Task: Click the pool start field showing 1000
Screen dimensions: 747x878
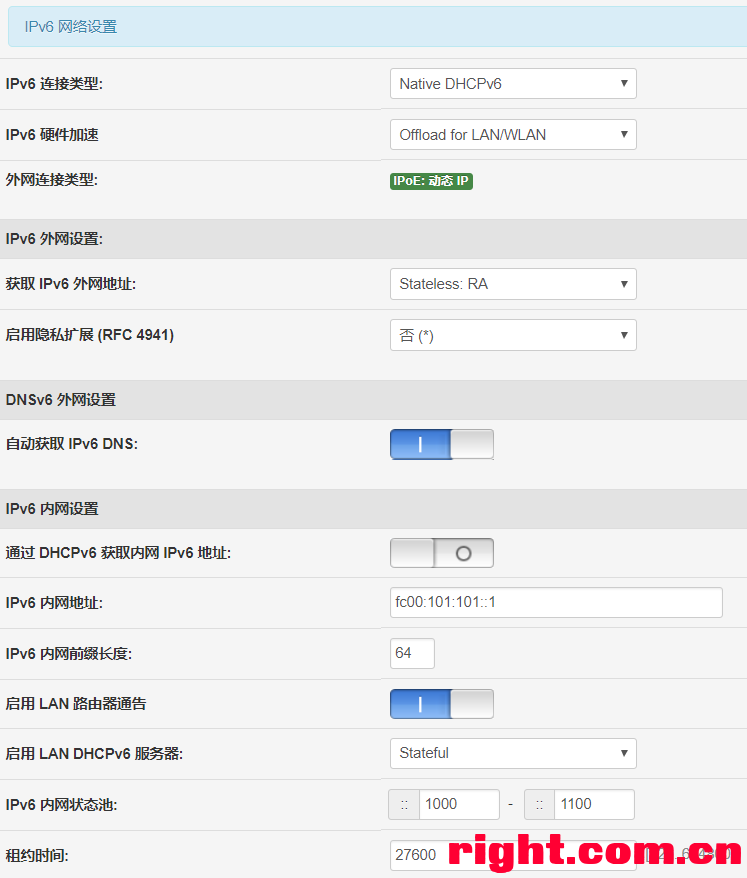Action: pos(459,805)
